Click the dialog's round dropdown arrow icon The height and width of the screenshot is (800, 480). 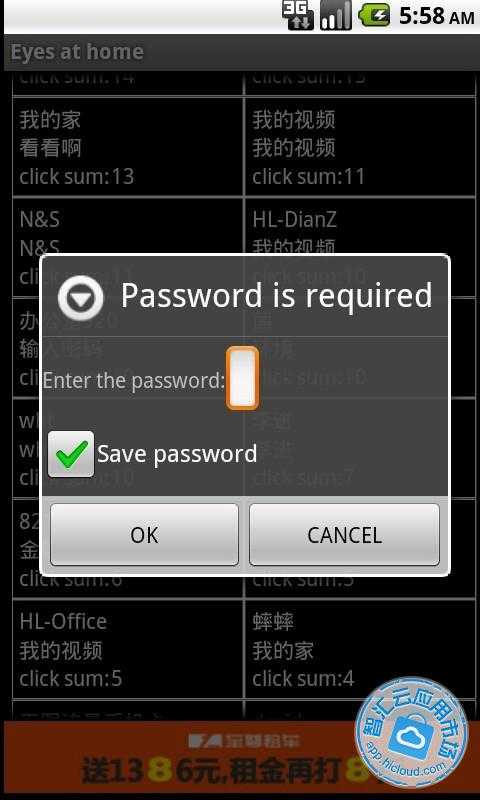tap(80, 297)
